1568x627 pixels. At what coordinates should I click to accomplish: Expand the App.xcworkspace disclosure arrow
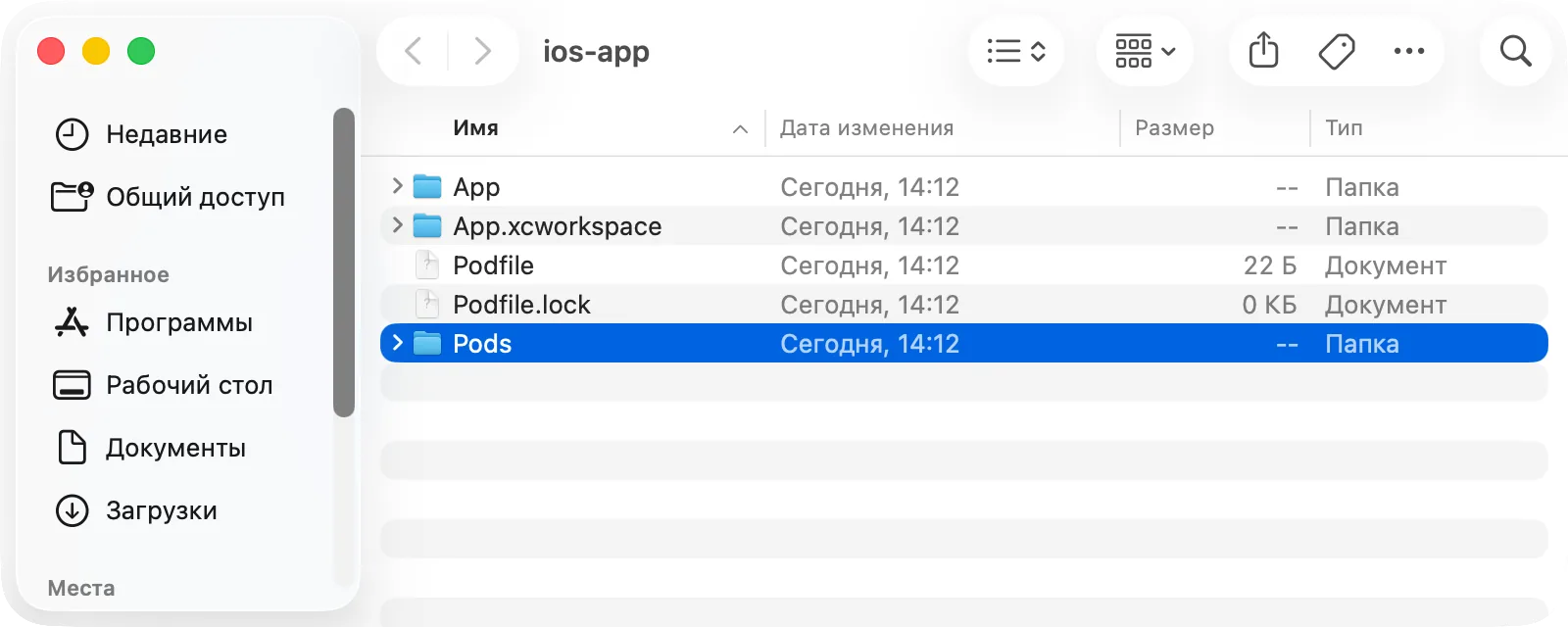coord(397,224)
